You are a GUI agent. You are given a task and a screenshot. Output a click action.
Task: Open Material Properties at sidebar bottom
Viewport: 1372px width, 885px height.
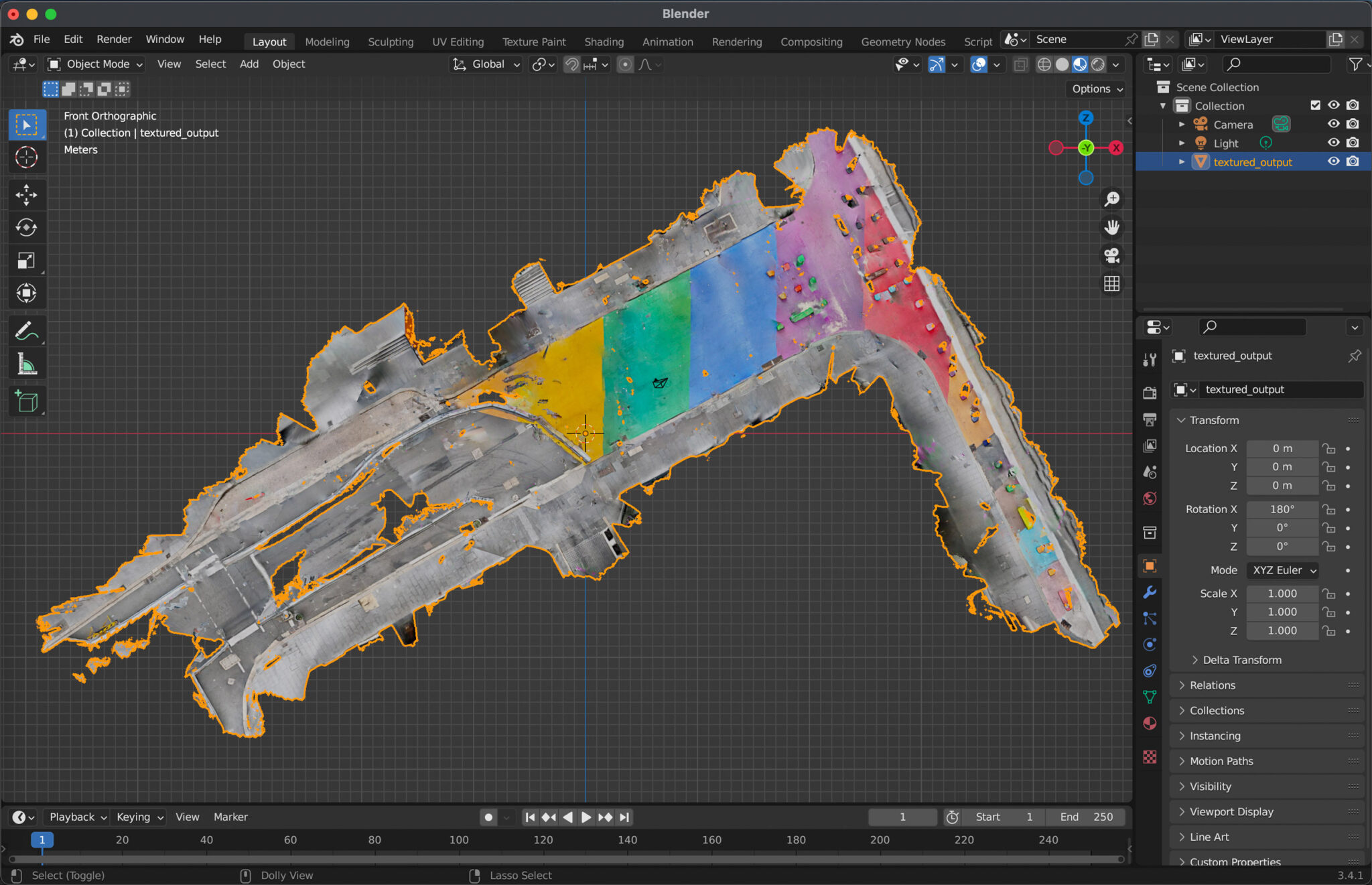tap(1150, 724)
